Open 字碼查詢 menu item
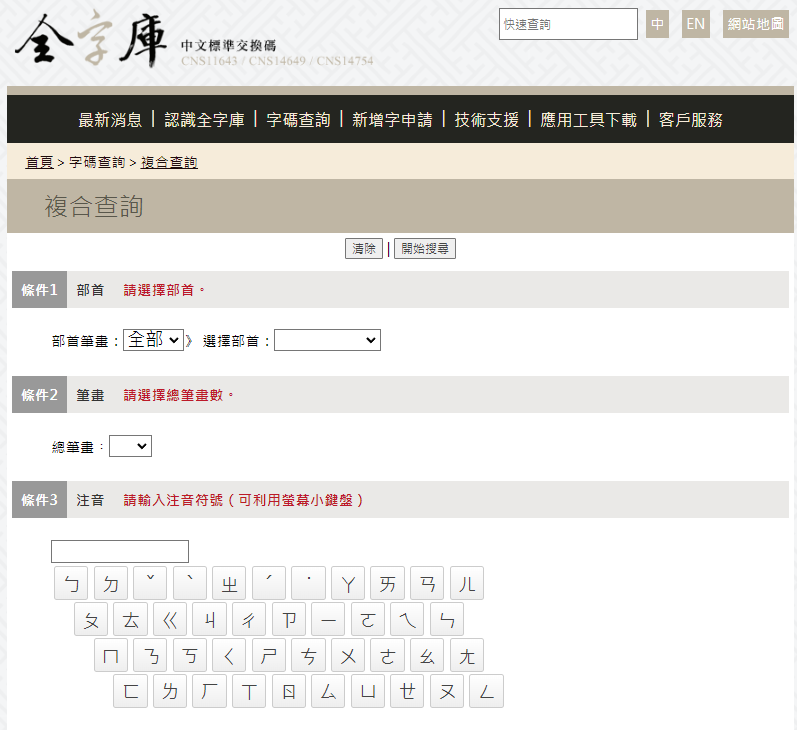The height and width of the screenshot is (730, 797). tap(298, 120)
